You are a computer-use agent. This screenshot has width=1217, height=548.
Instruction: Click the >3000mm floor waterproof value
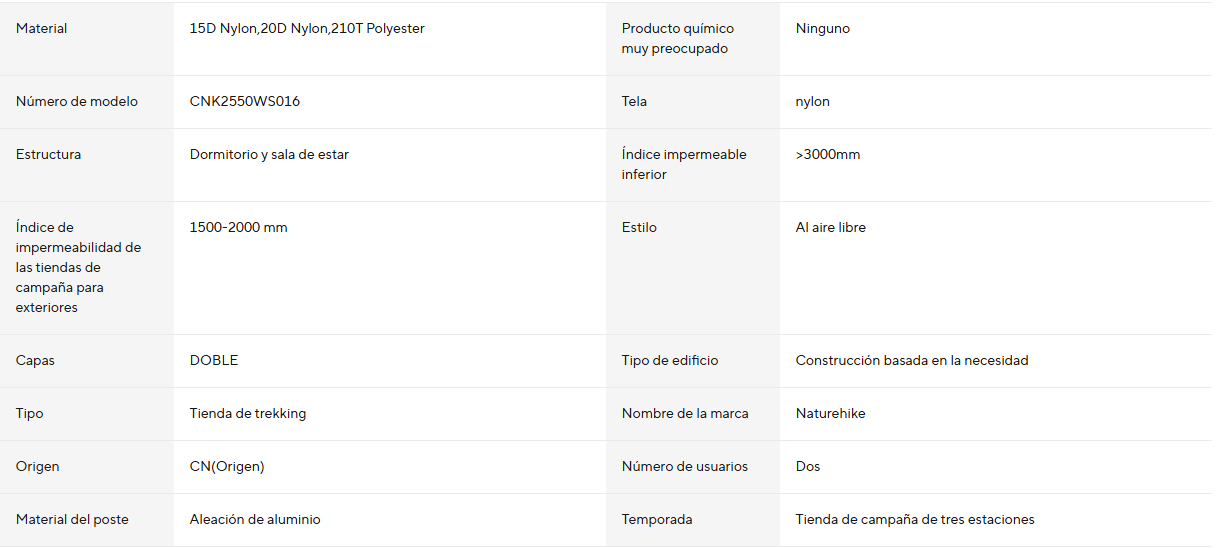click(x=828, y=155)
